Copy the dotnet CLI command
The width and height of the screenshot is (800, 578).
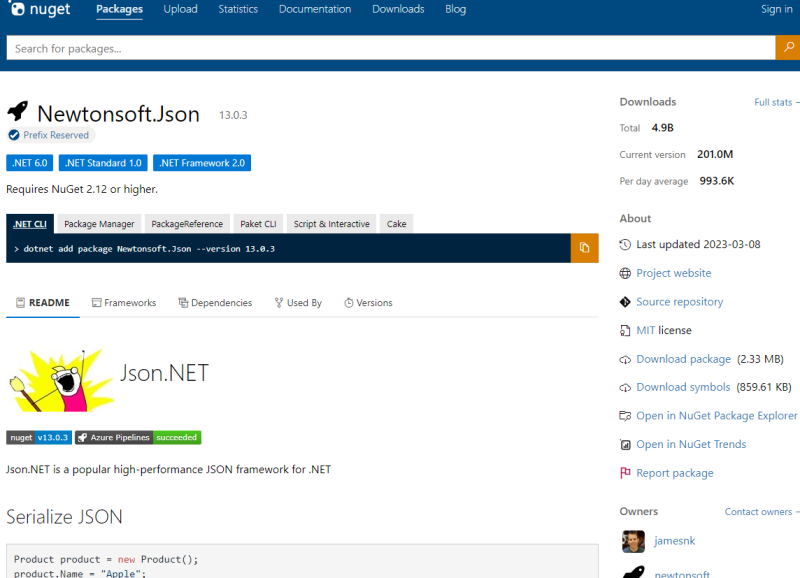pos(584,248)
